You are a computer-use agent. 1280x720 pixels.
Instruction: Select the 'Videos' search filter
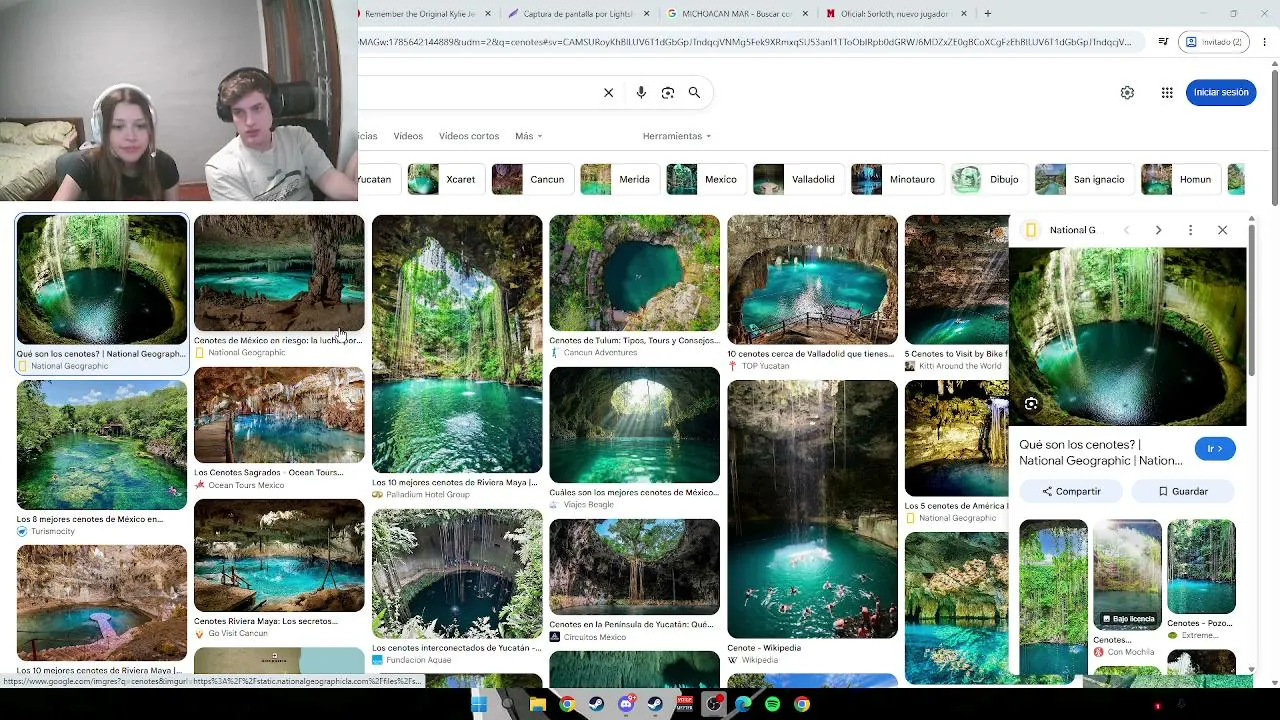pyautogui.click(x=408, y=136)
